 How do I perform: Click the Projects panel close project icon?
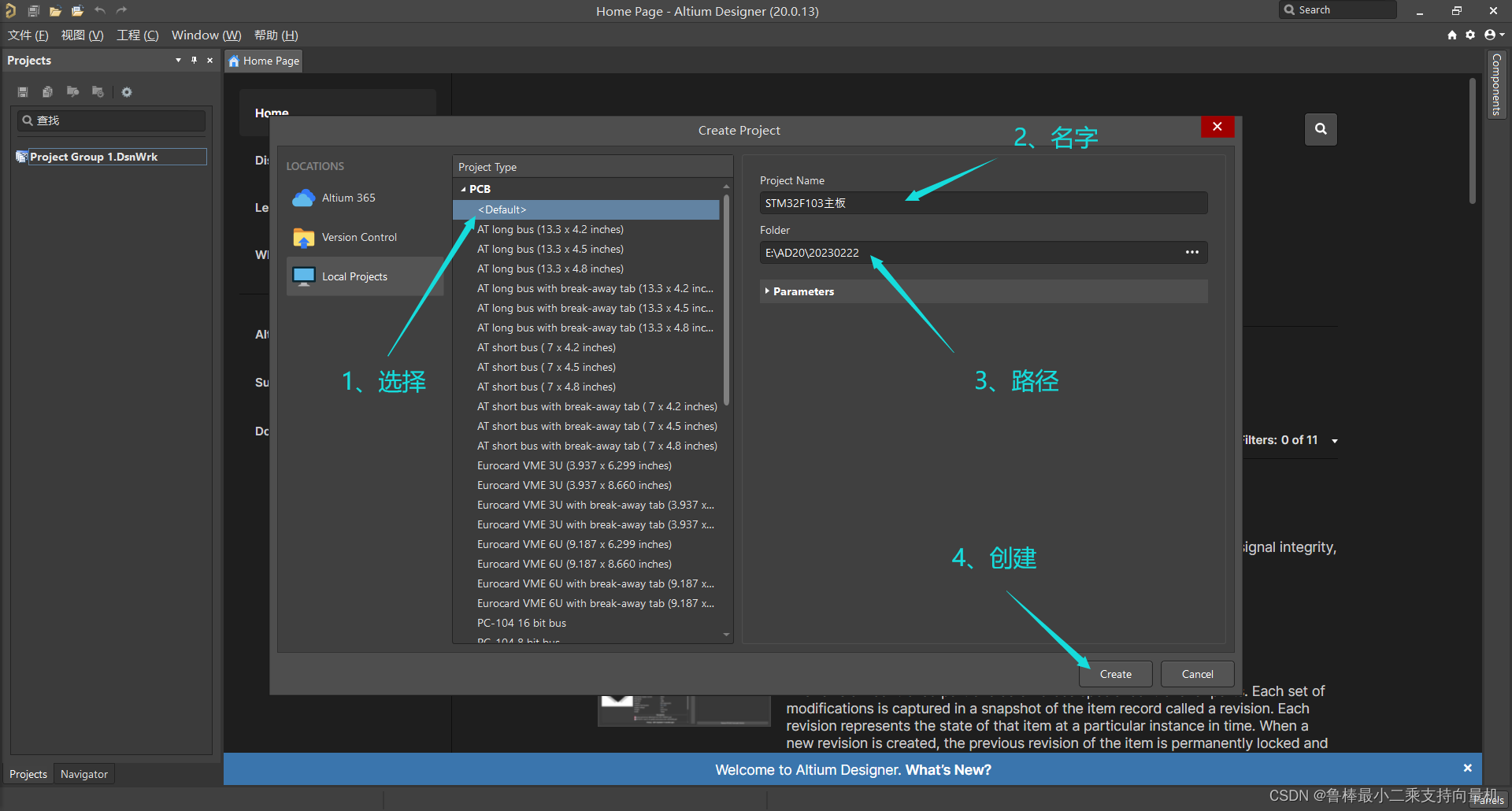98,92
